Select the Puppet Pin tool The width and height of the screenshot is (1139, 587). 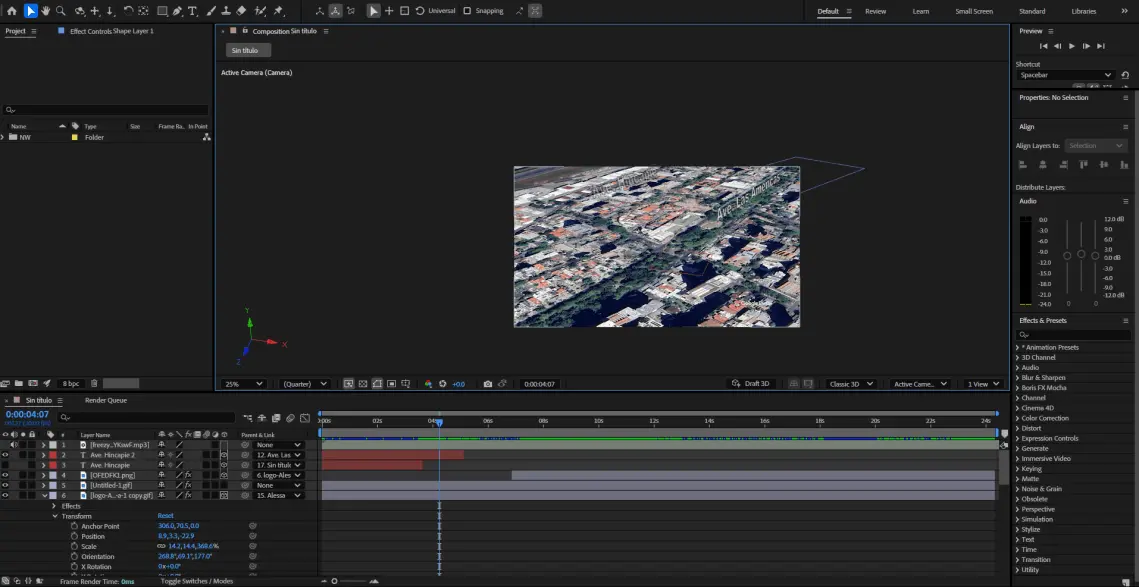pos(278,11)
